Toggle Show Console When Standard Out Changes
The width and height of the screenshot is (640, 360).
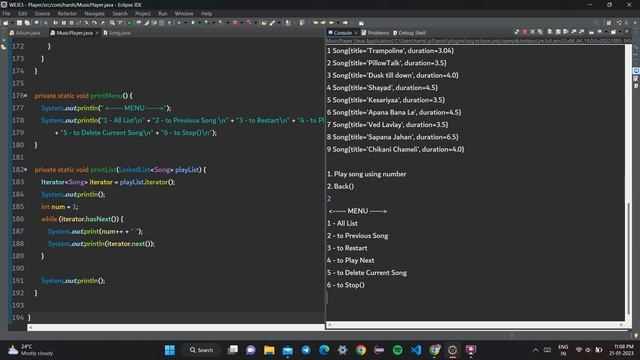(x=573, y=31)
